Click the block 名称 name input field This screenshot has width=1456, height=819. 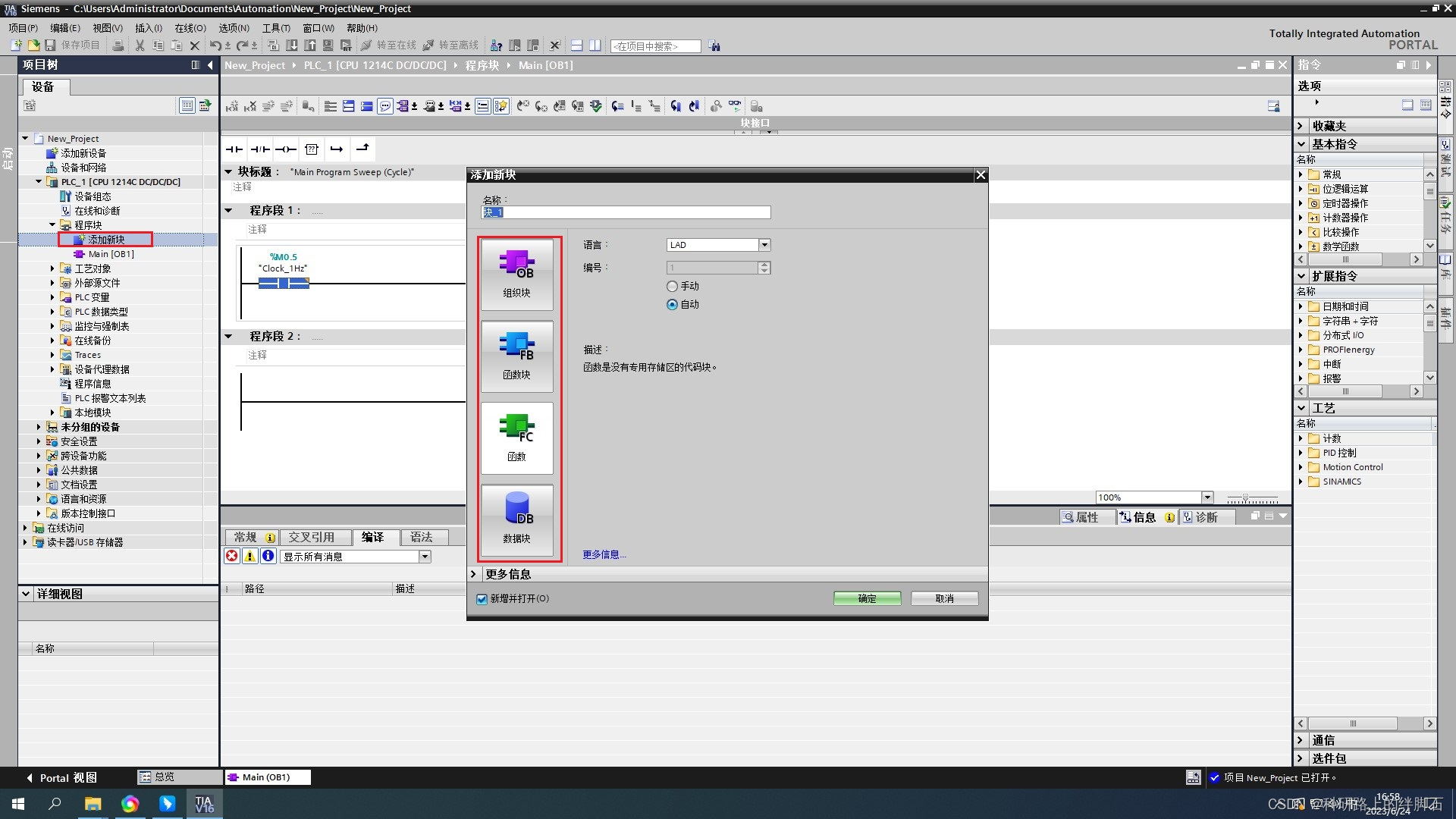click(626, 212)
